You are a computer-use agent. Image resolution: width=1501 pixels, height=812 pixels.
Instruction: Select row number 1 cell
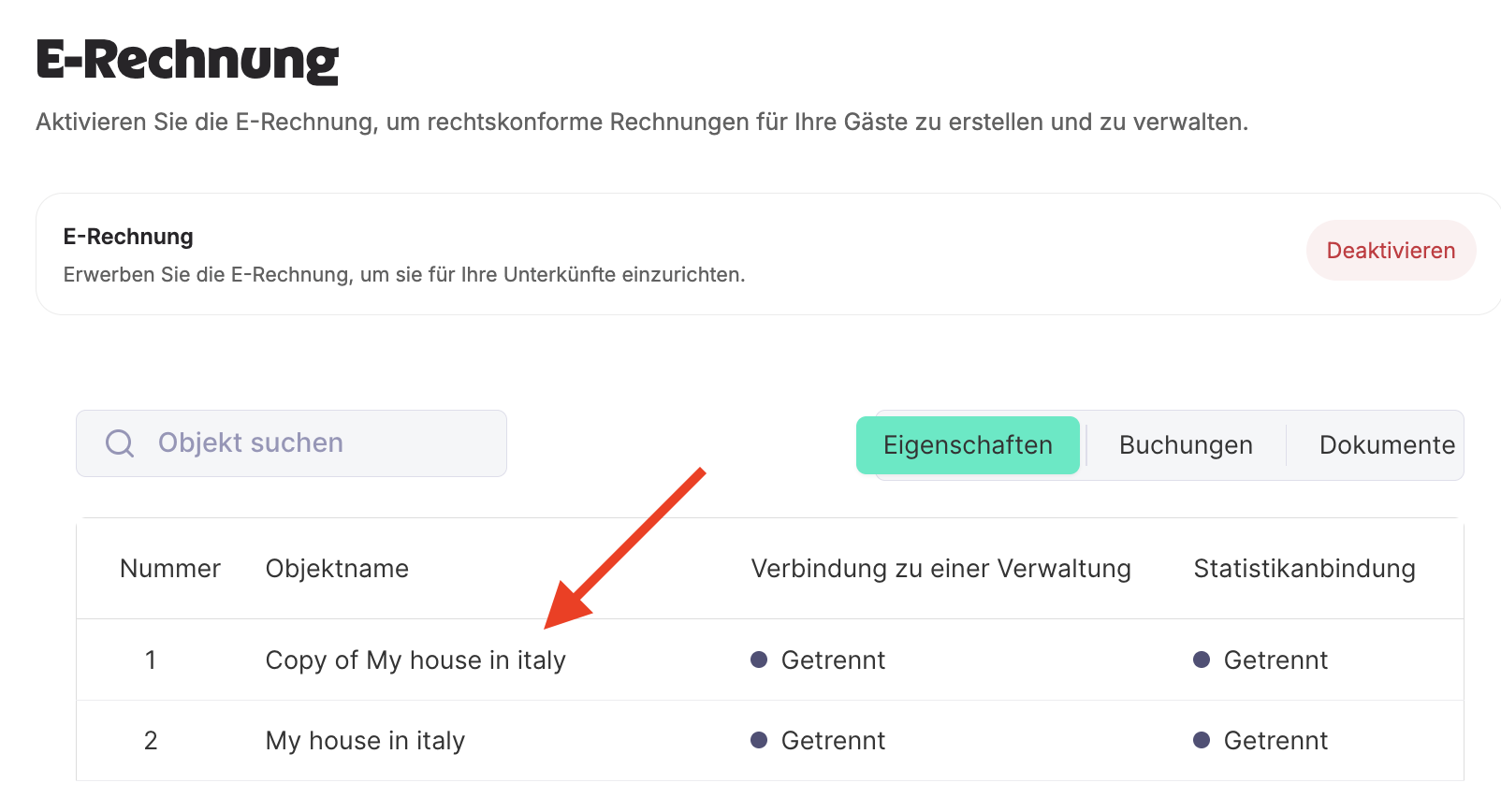point(151,660)
